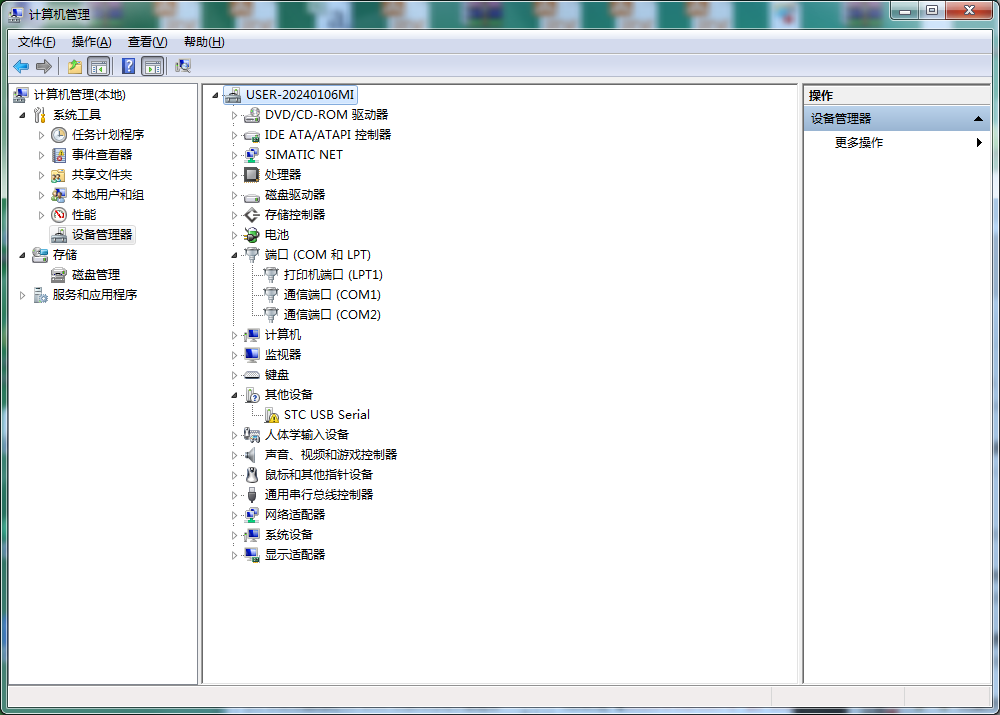This screenshot has height=715, width=1000.
Task: Click the Back arrow toolbar icon
Action: click(21, 66)
